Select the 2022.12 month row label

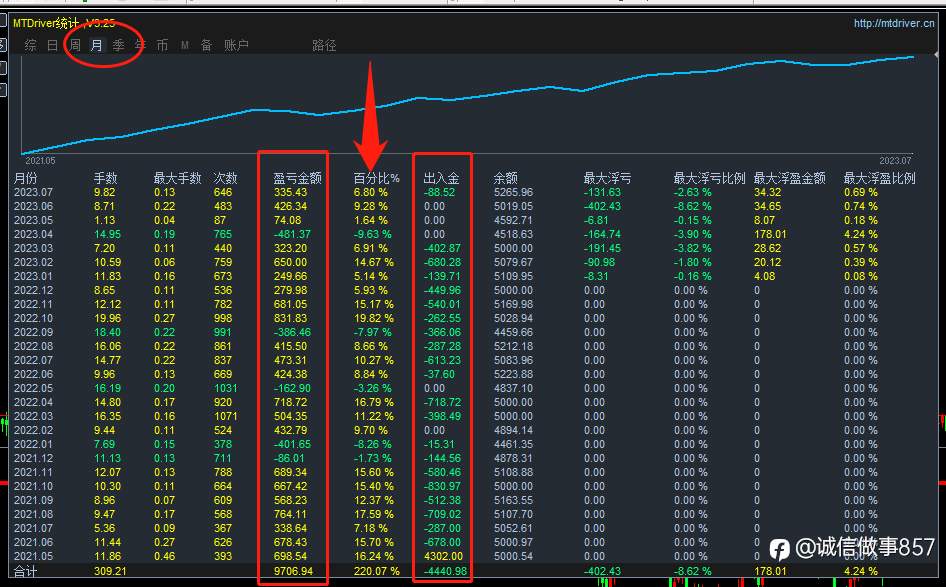(33, 290)
